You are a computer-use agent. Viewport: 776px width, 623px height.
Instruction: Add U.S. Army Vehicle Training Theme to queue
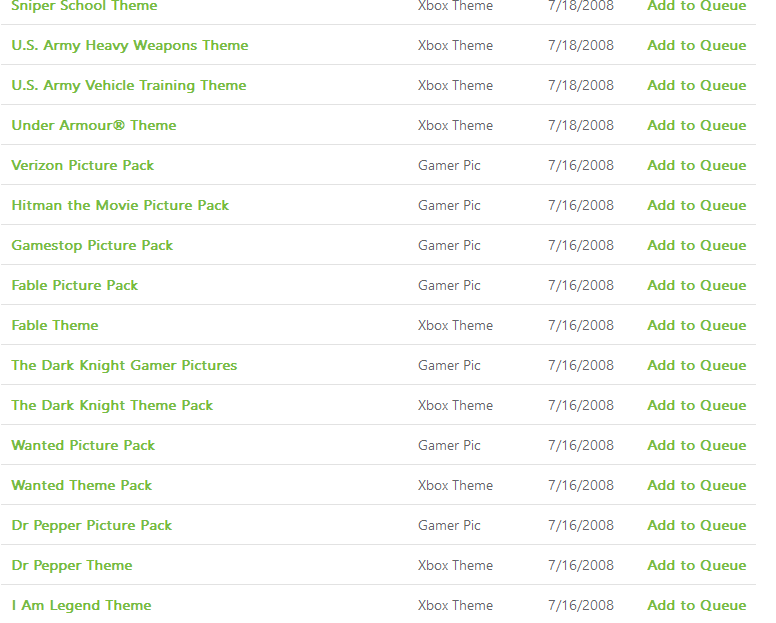tap(697, 86)
